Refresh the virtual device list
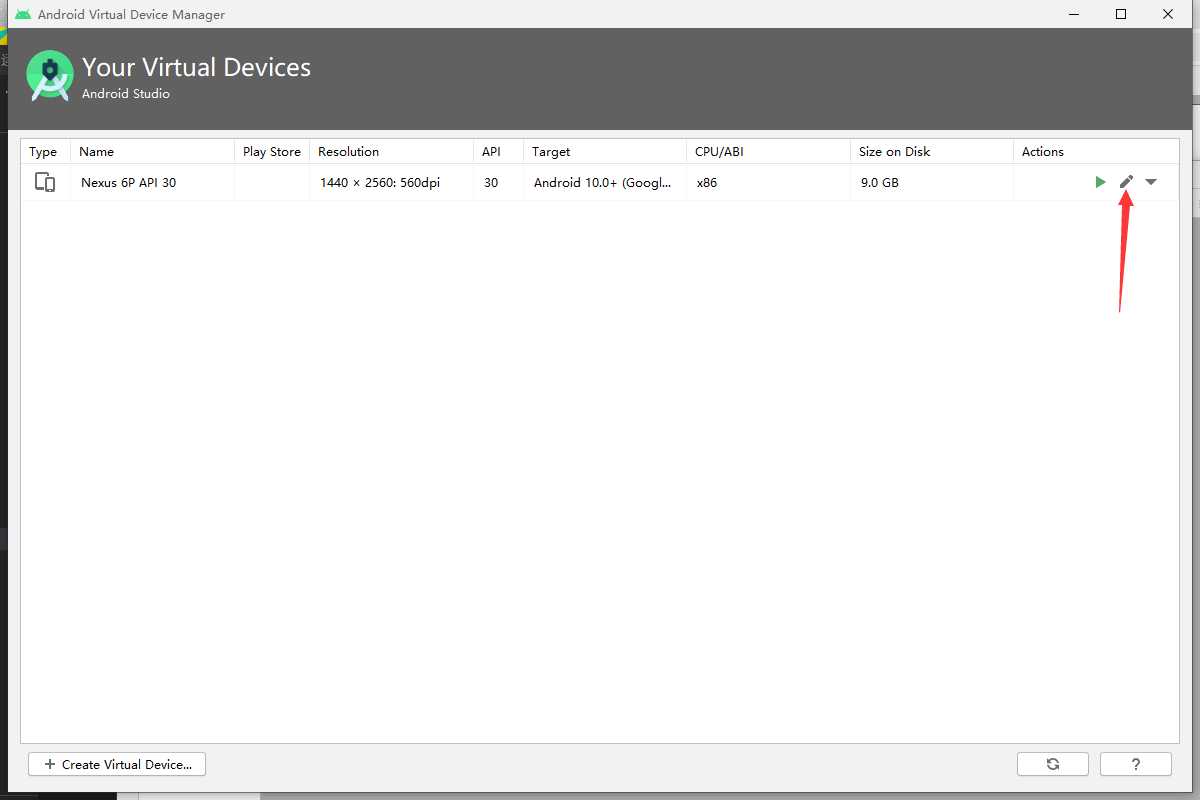Screen dimensions: 1200x800 [1053, 764]
